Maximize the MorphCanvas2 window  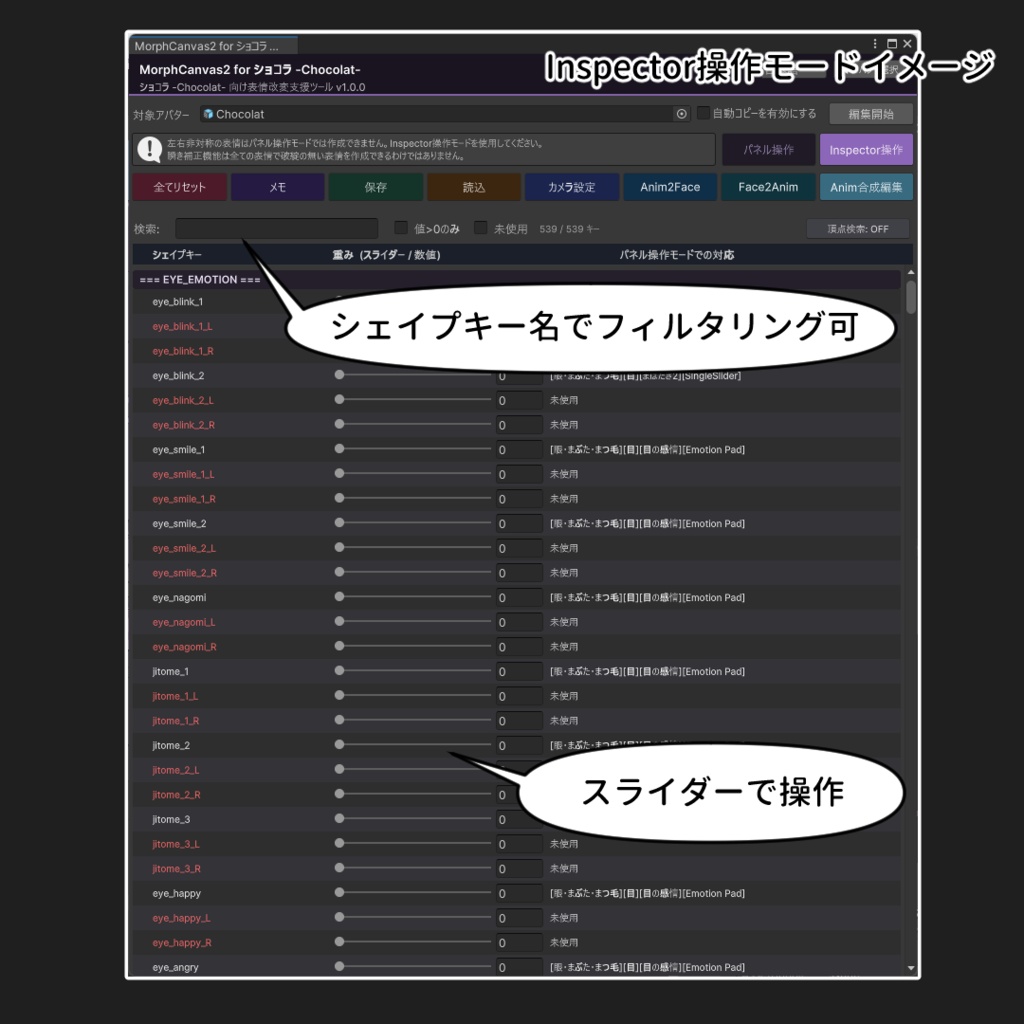tap(891, 44)
